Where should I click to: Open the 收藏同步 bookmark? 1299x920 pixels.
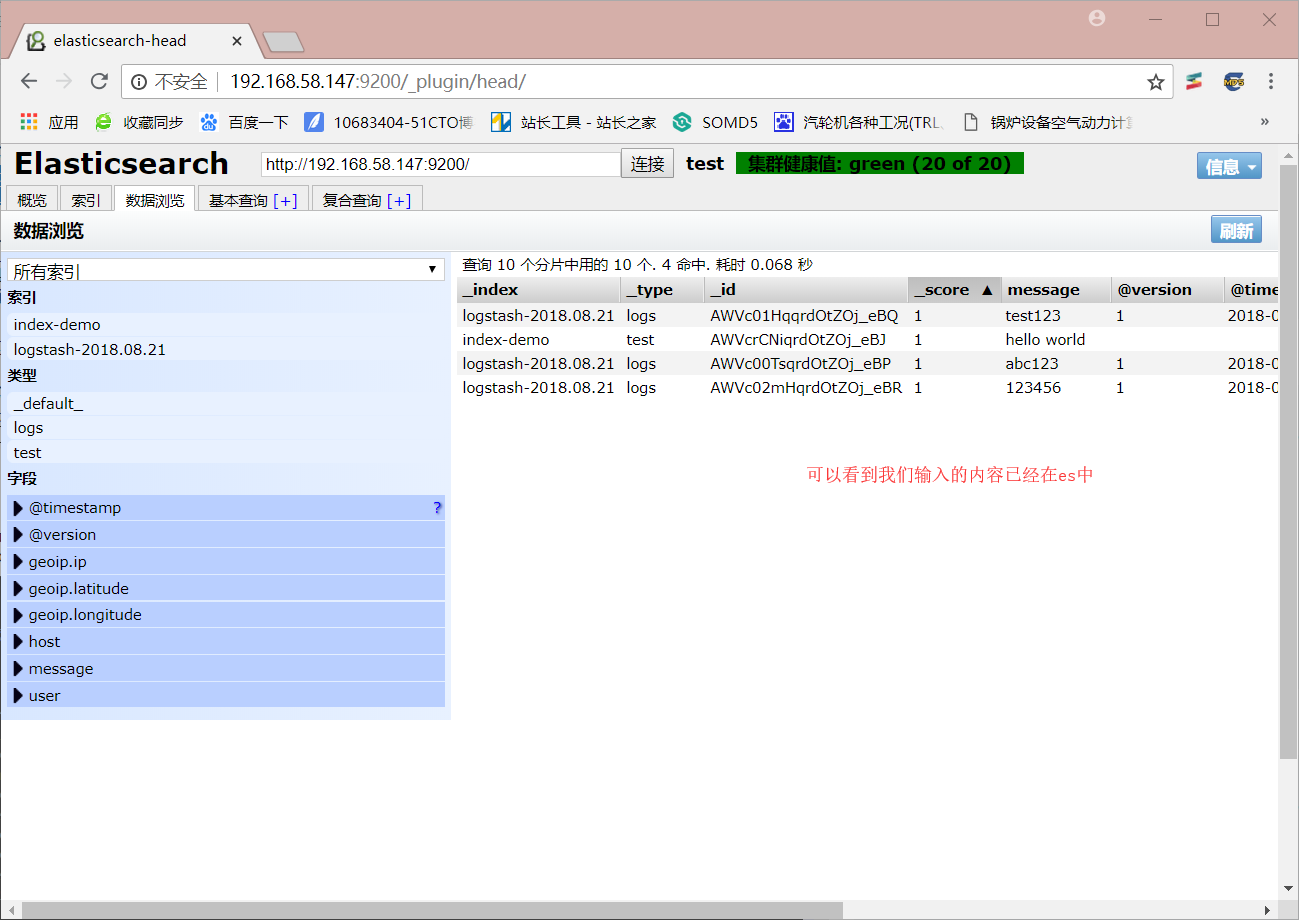[x=139, y=122]
